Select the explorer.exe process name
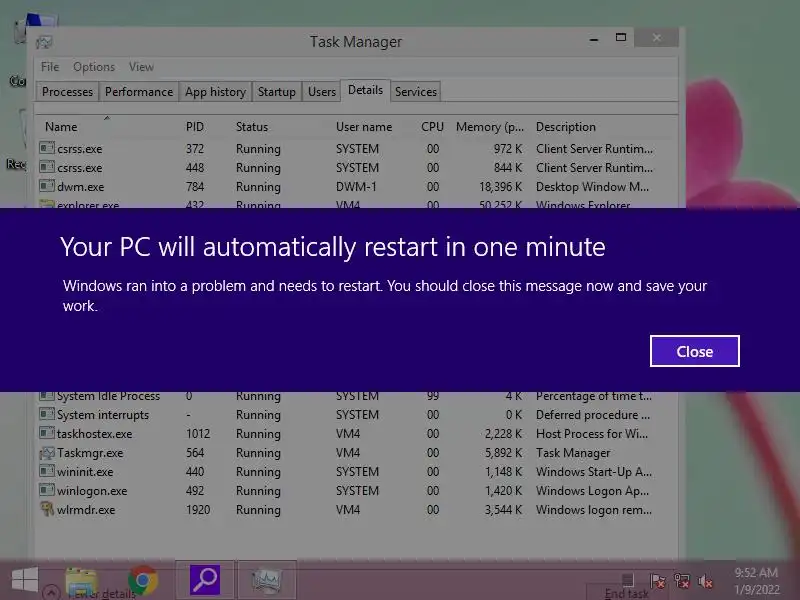The height and width of the screenshot is (600, 800). tap(88, 205)
